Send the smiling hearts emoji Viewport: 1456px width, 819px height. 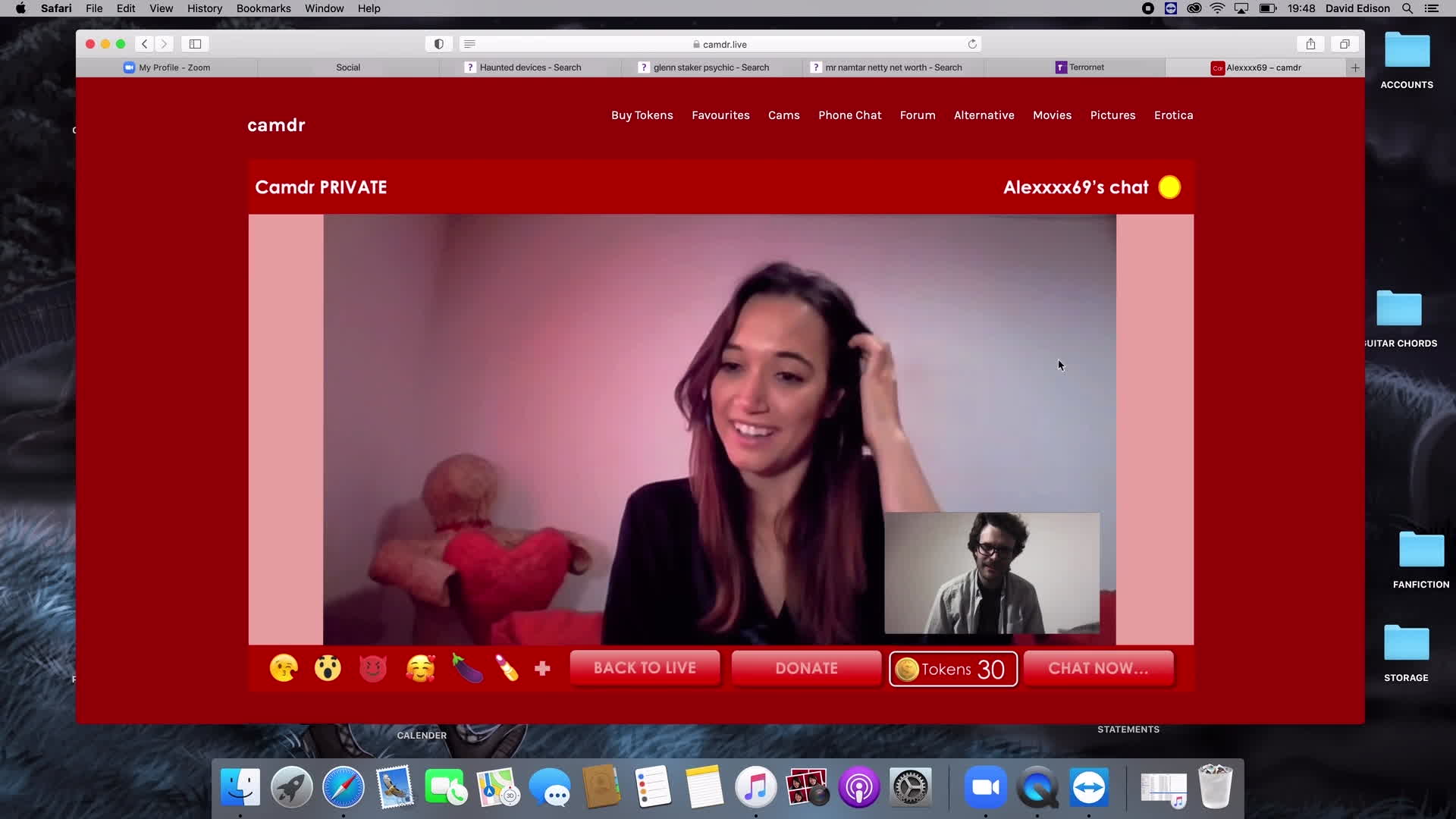click(x=421, y=668)
